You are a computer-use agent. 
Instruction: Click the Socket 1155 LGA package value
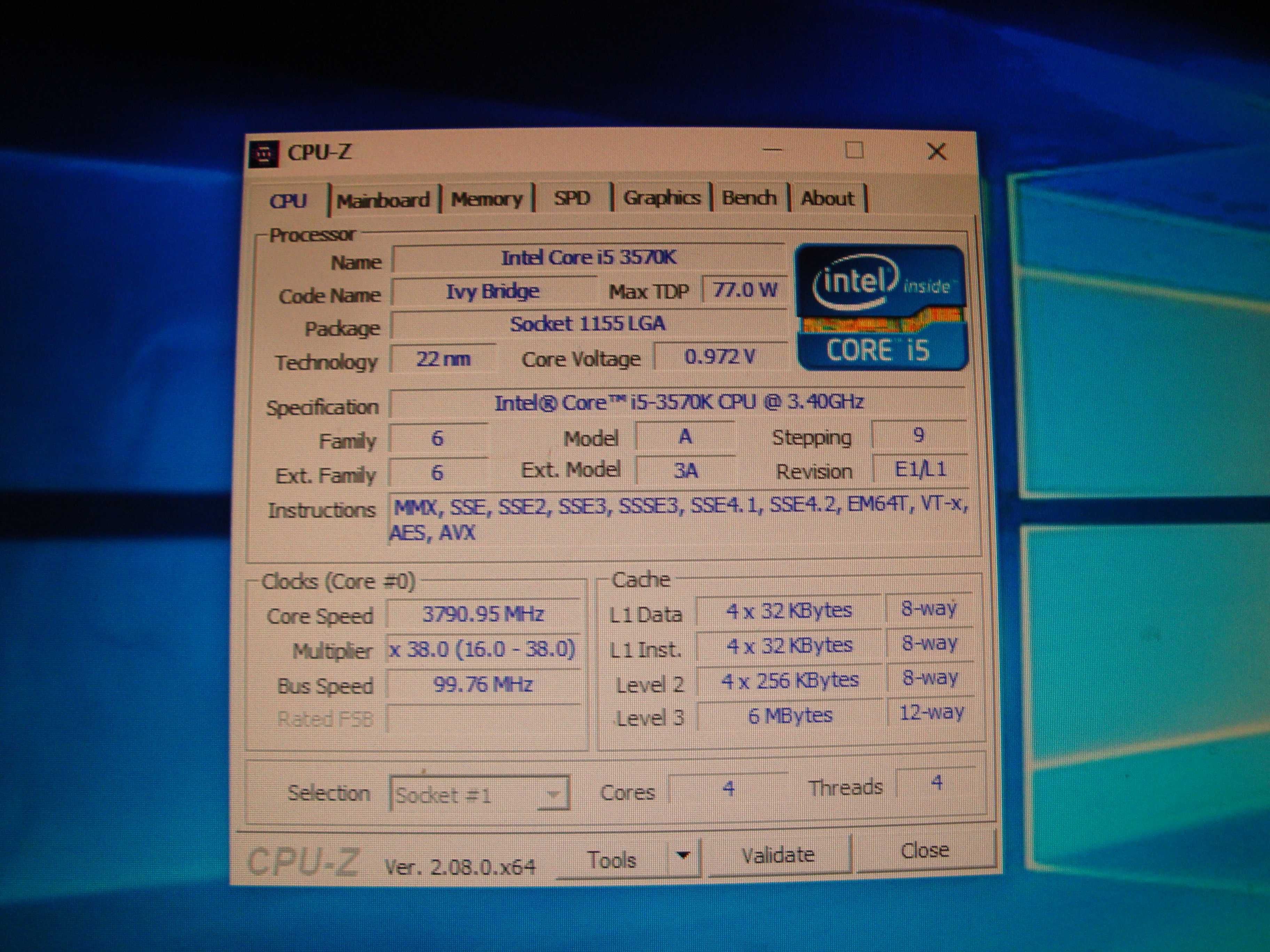tap(588, 324)
